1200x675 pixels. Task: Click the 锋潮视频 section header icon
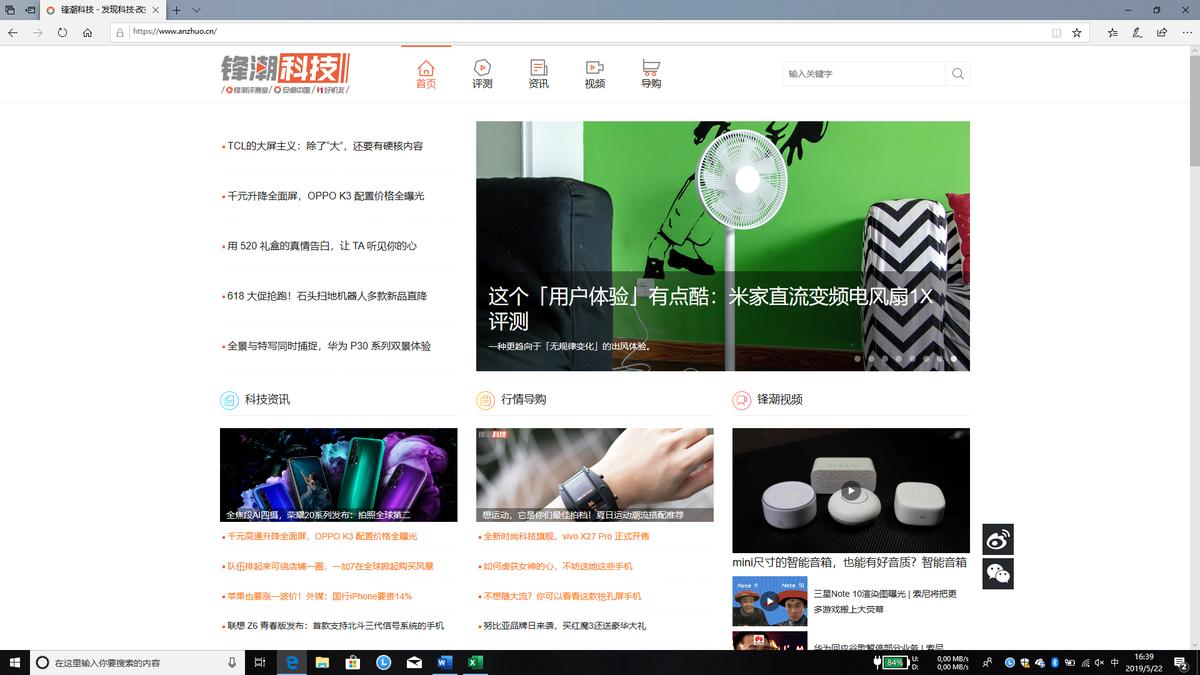(742, 399)
